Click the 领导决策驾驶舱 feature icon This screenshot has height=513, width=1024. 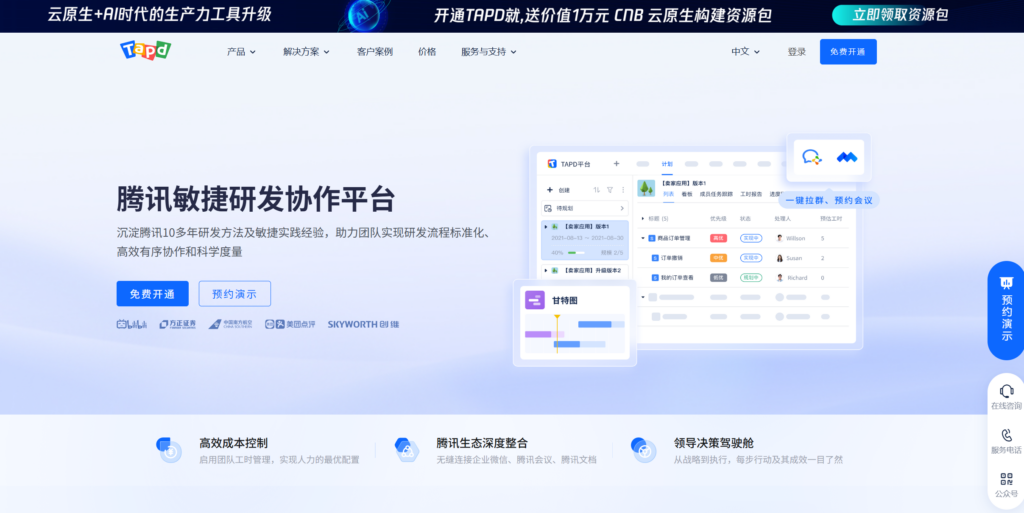pos(643,450)
